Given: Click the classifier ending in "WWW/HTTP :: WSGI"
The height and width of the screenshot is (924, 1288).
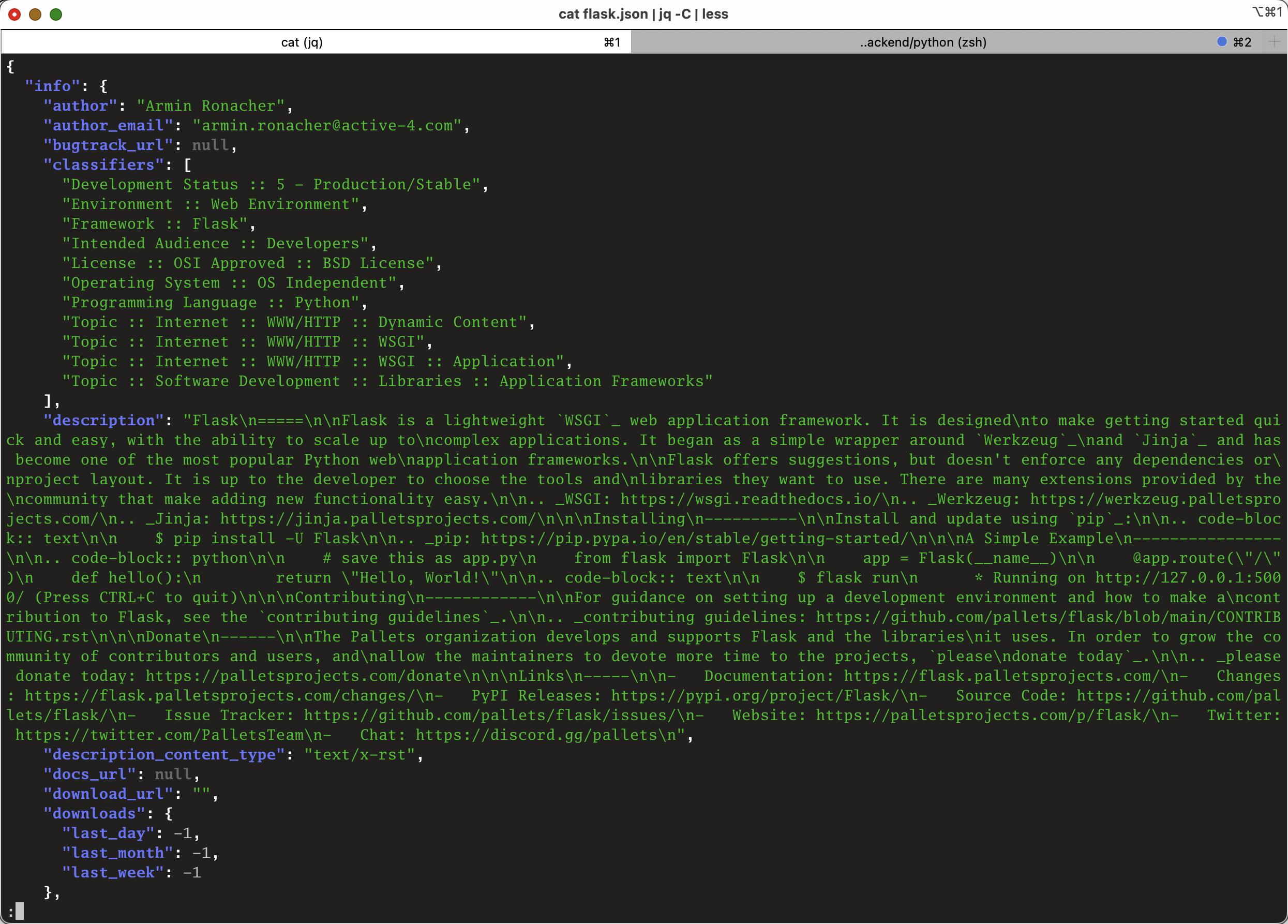Looking at the screenshot, I should pos(244,342).
